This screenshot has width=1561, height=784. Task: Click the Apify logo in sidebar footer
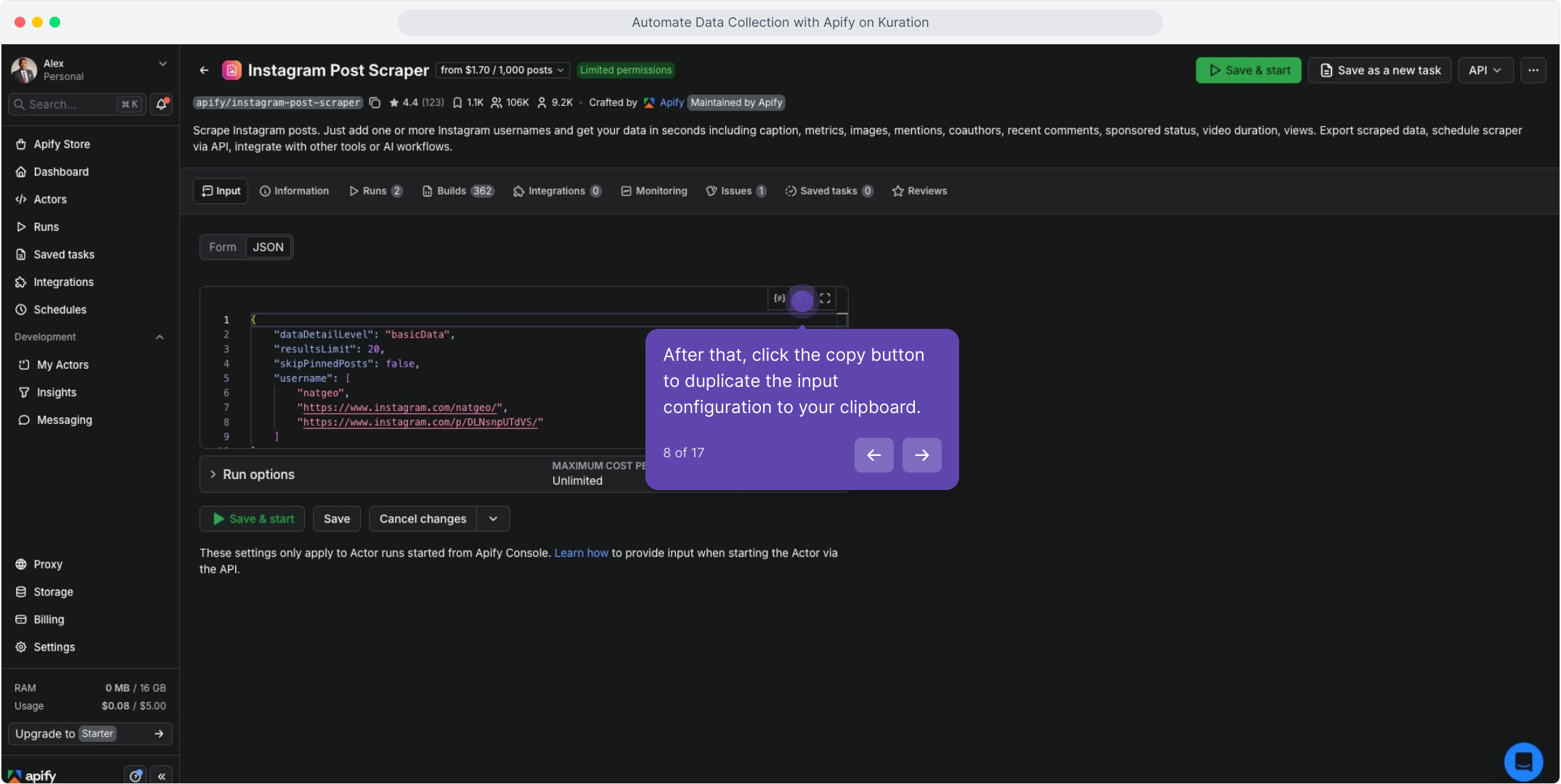click(33, 776)
